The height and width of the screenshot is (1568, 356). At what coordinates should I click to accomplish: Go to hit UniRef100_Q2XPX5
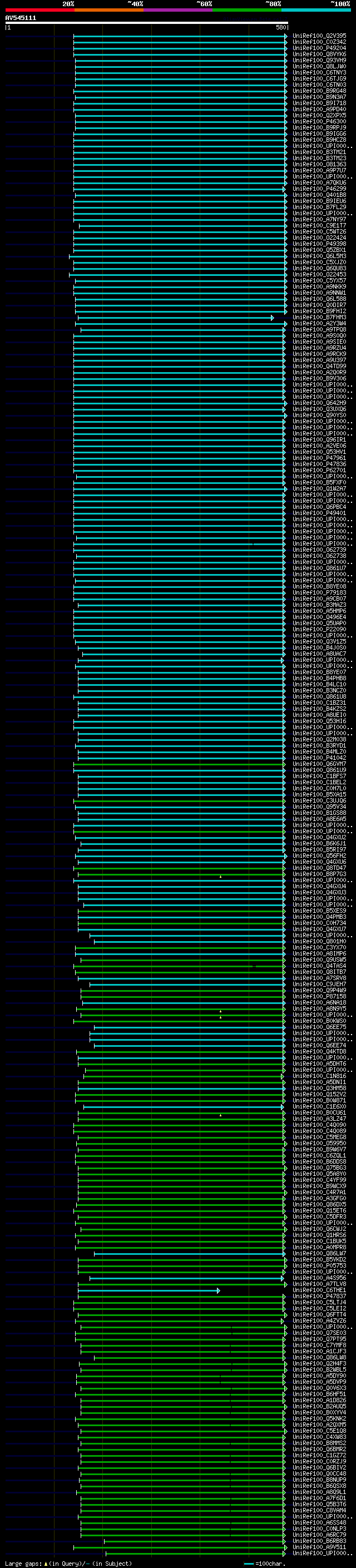[x=319, y=115]
